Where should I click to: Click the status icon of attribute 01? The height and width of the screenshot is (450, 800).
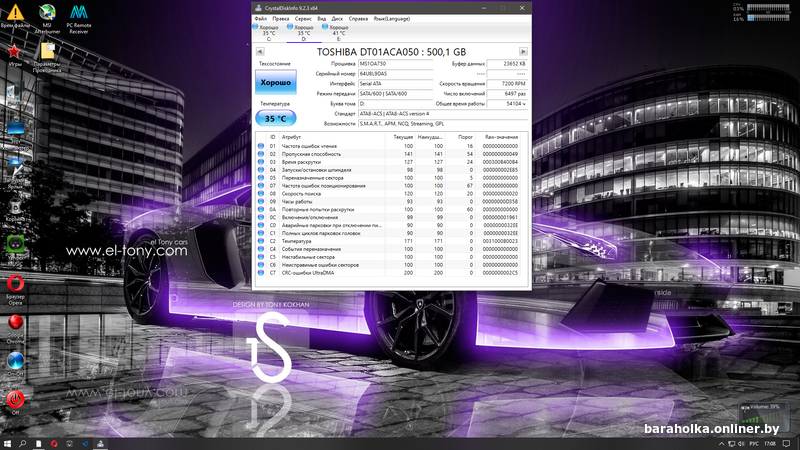(x=261, y=146)
